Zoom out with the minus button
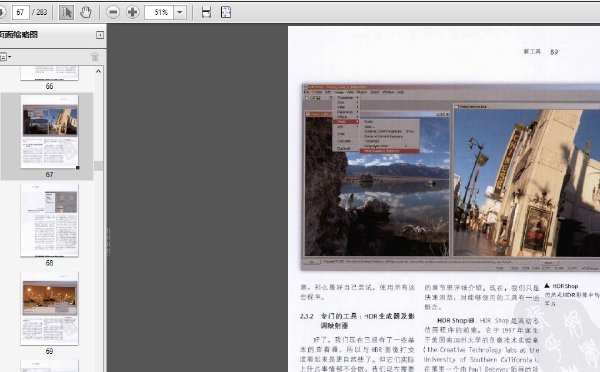The width and height of the screenshot is (600, 372). point(113,13)
